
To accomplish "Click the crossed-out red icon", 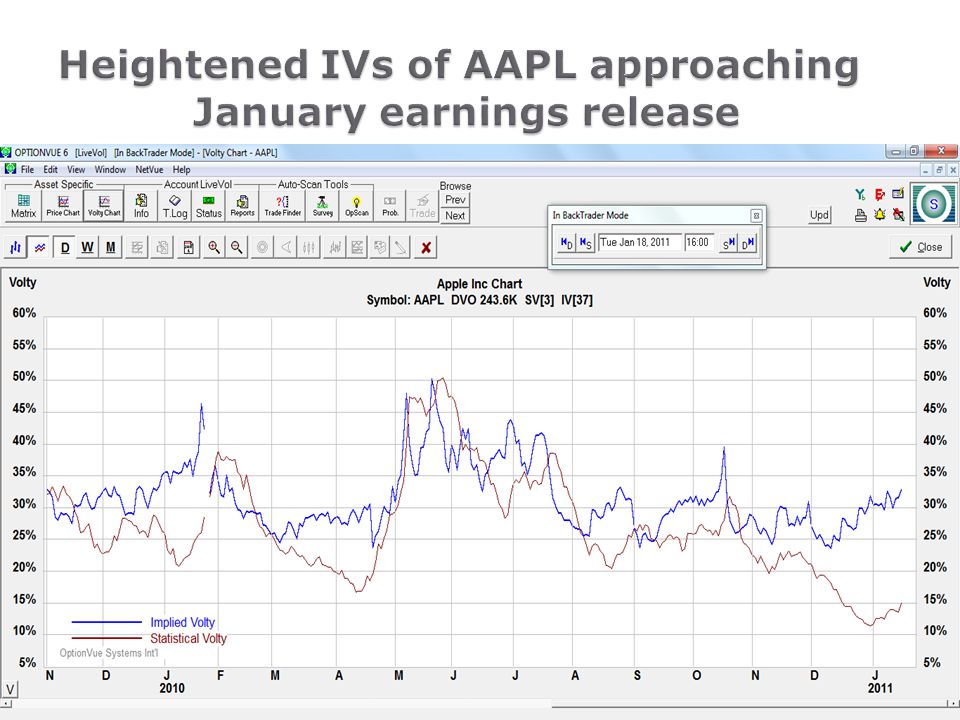I will pyautogui.click(x=898, y=215).
